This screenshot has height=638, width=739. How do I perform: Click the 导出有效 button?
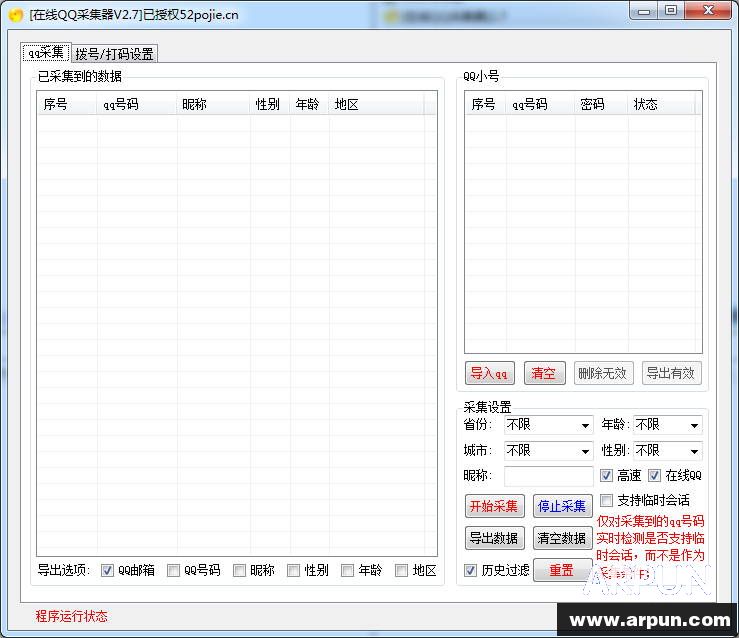coord(672,373)
